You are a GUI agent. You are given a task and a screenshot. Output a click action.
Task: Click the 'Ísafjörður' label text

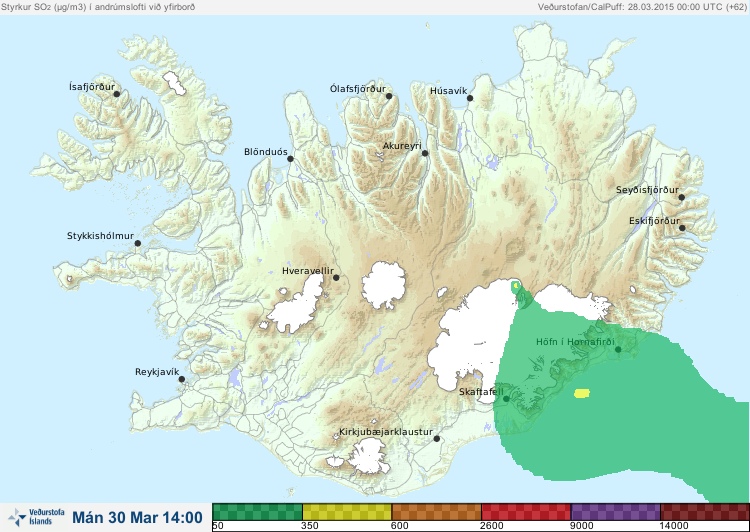[92, 87]
